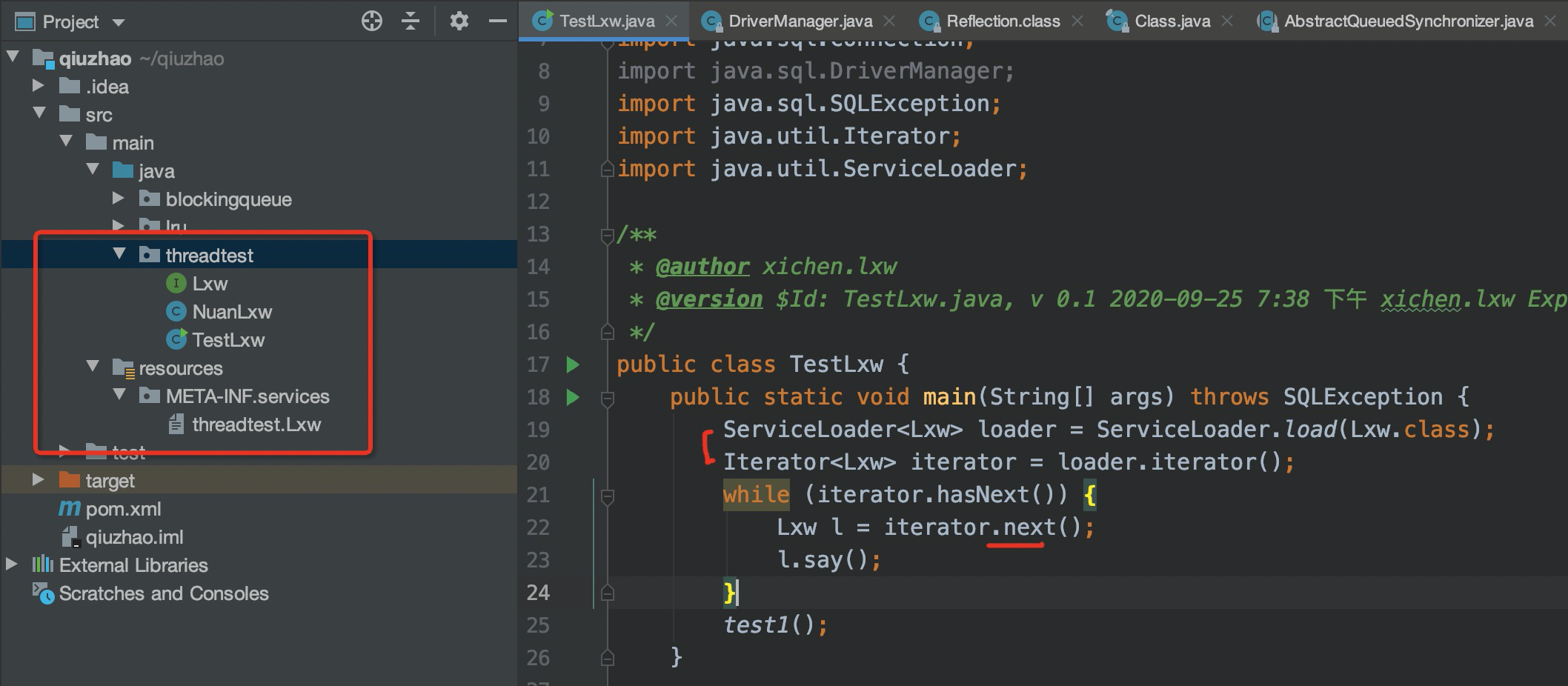
Task: Click the test1() method call
Action: point(775,625)
